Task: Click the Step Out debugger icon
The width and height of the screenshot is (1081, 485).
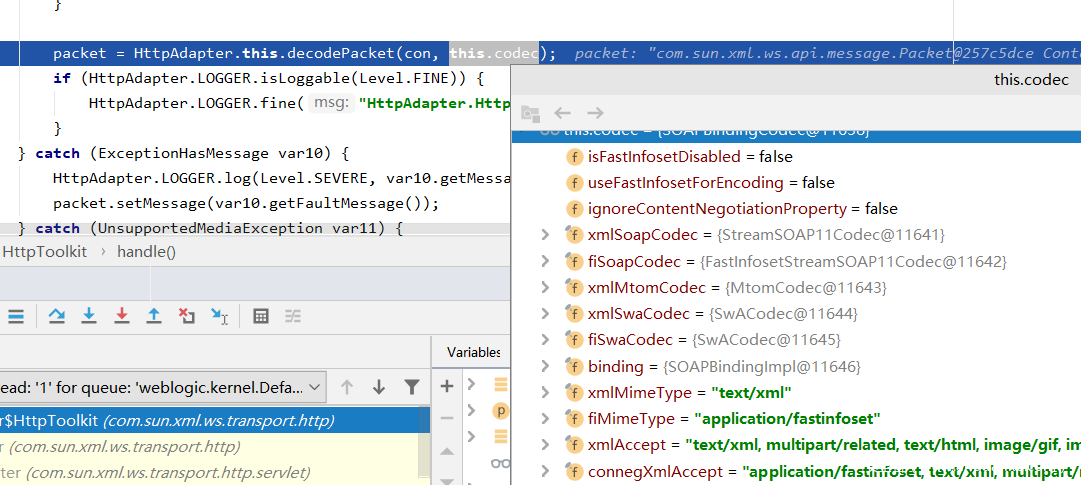Action: pos(154,316)
